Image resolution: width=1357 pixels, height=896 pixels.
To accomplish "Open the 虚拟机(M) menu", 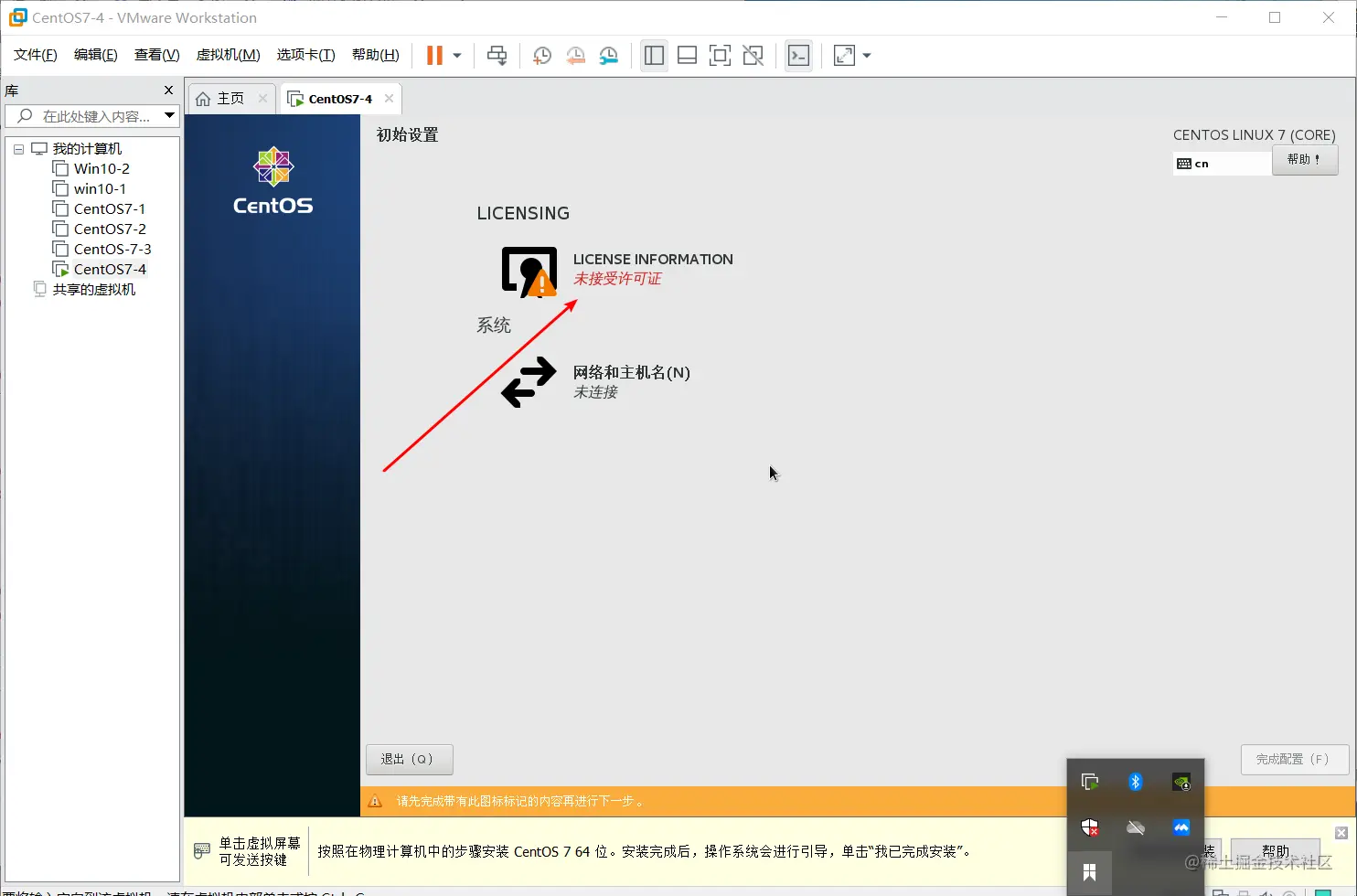I will click(229, 55).
